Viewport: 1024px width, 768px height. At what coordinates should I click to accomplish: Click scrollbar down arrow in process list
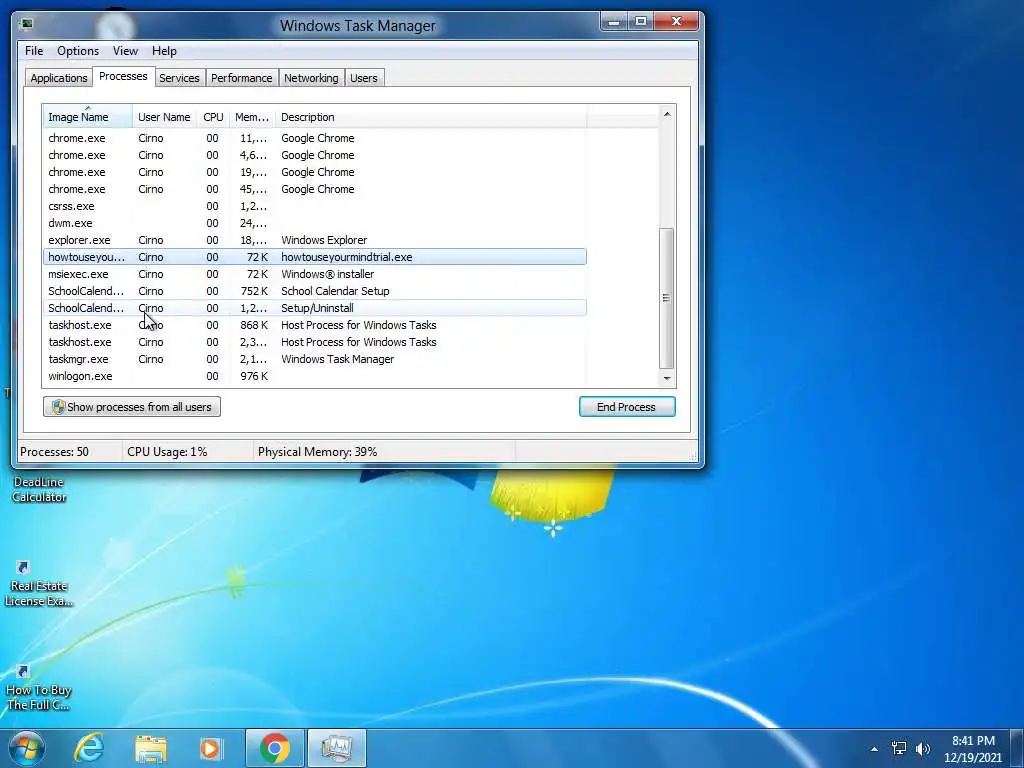(x=667, y=378)
